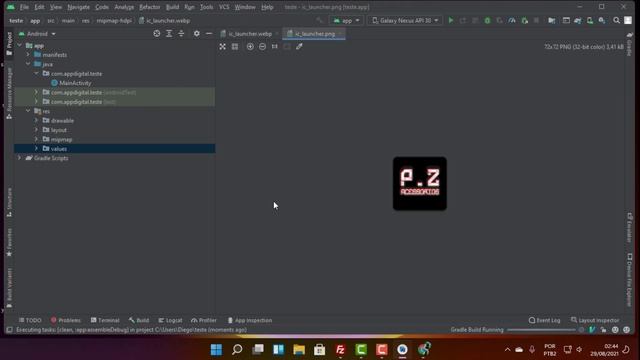The image size is (640, 360).
Task: Hide the Project panel with minus icon
Action: (x=209, y=34)
